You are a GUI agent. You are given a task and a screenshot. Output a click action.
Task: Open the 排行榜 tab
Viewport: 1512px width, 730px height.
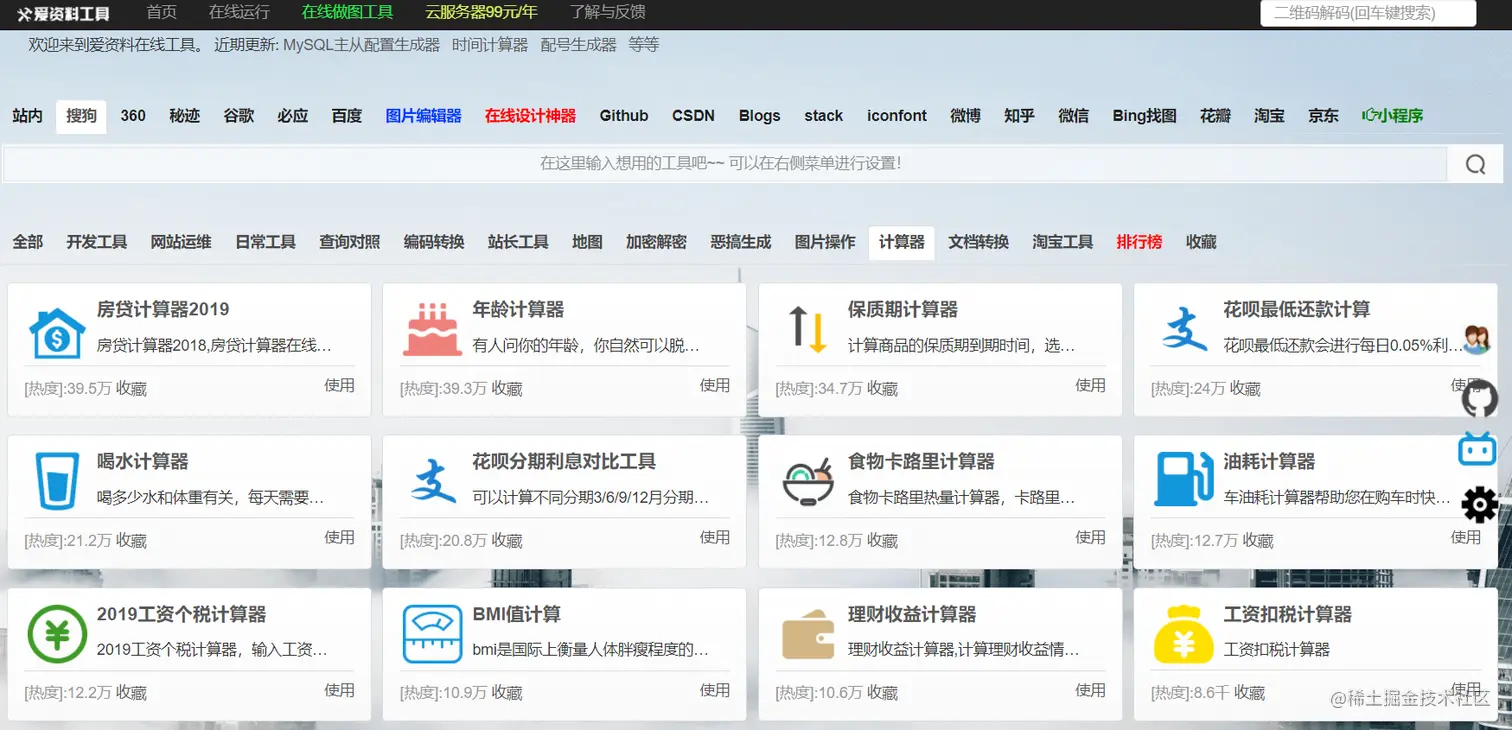[1139, 242]
